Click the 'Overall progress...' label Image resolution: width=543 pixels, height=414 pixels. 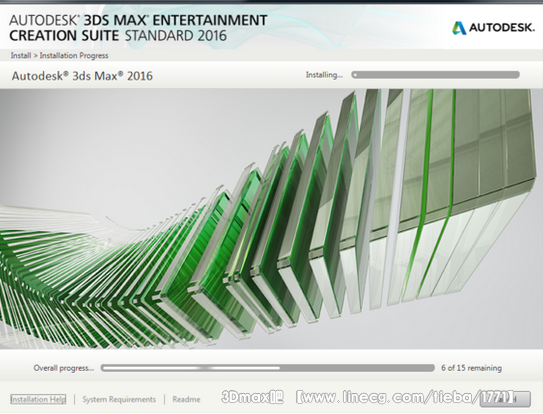(x=64, y=368)
